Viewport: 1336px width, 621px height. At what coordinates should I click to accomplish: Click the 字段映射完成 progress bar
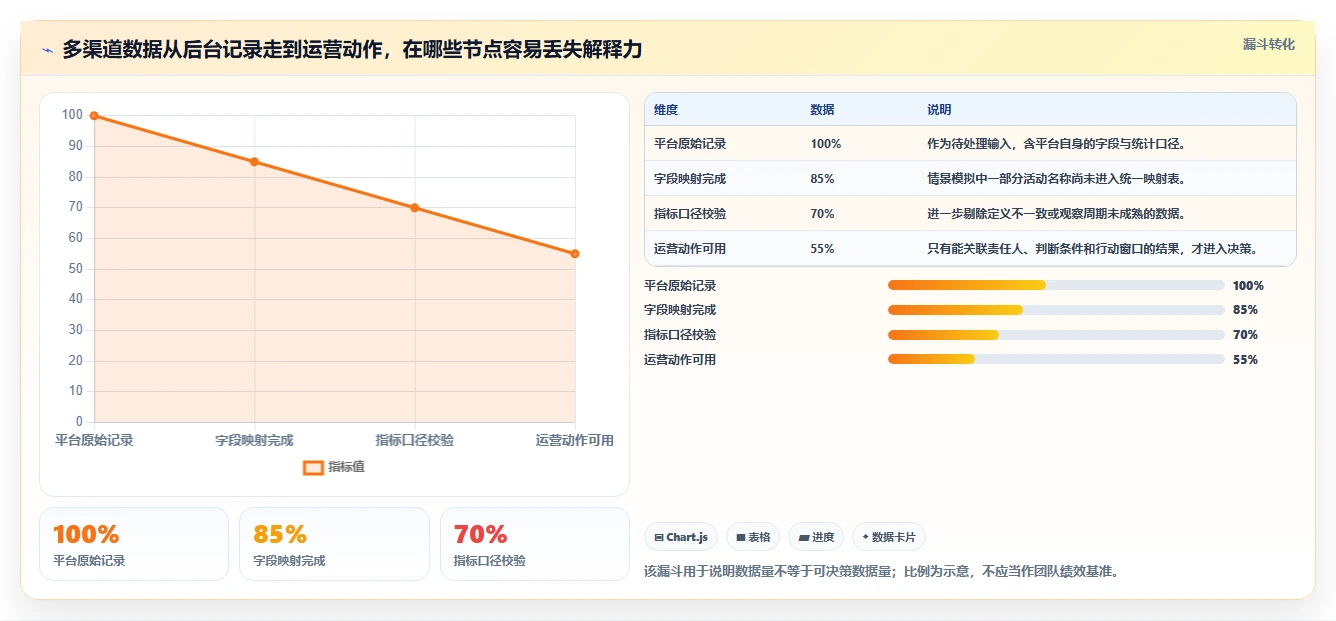pos(1056,310)
